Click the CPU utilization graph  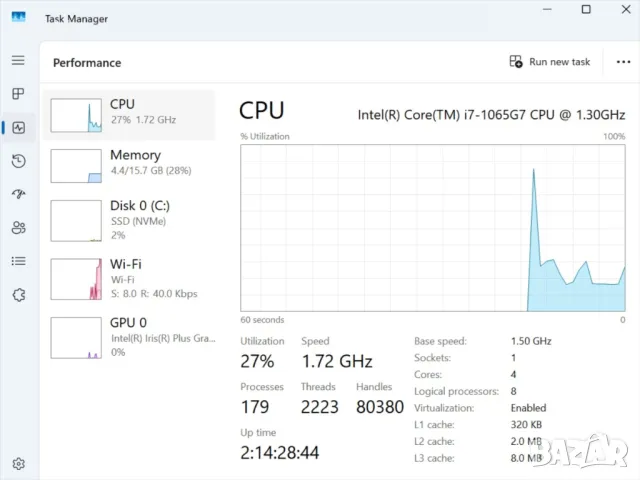click(433, 227)
